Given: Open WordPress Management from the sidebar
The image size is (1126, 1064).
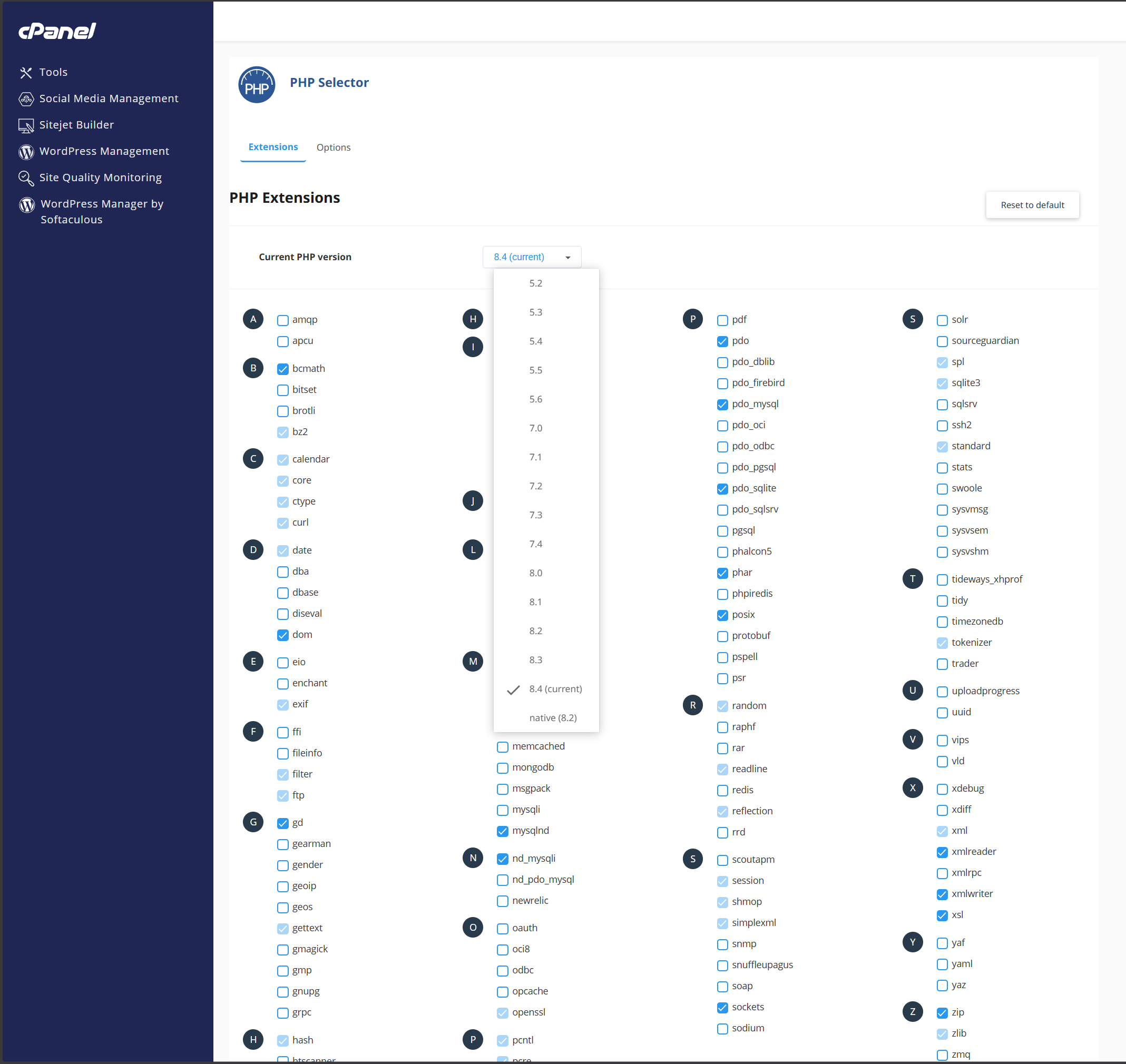Looking at the screenshot, I should (x=104, y=151).
